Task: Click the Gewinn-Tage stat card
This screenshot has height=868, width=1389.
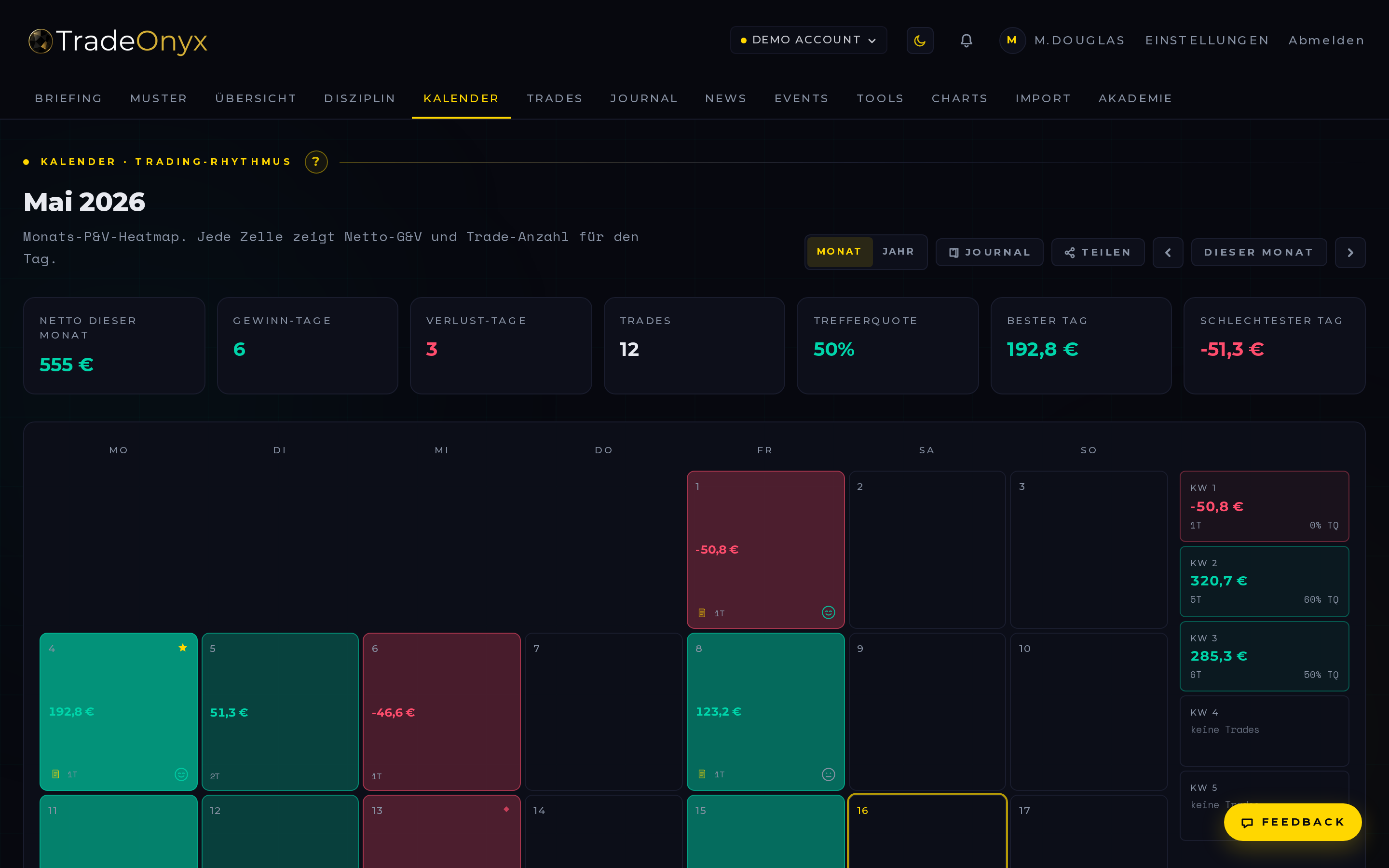Action: point(308,346)
